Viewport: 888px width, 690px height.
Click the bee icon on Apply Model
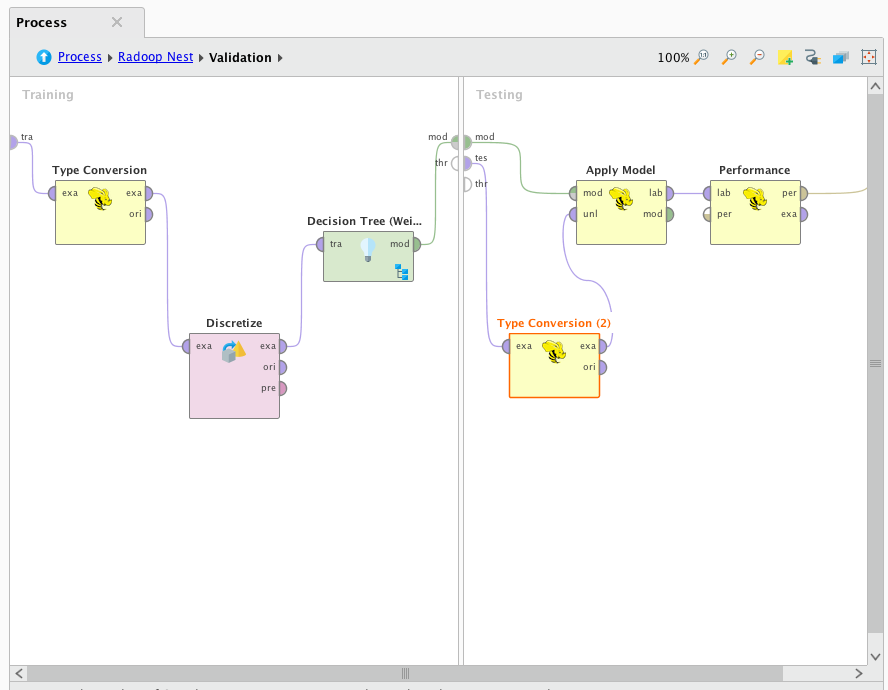point(621,198)
